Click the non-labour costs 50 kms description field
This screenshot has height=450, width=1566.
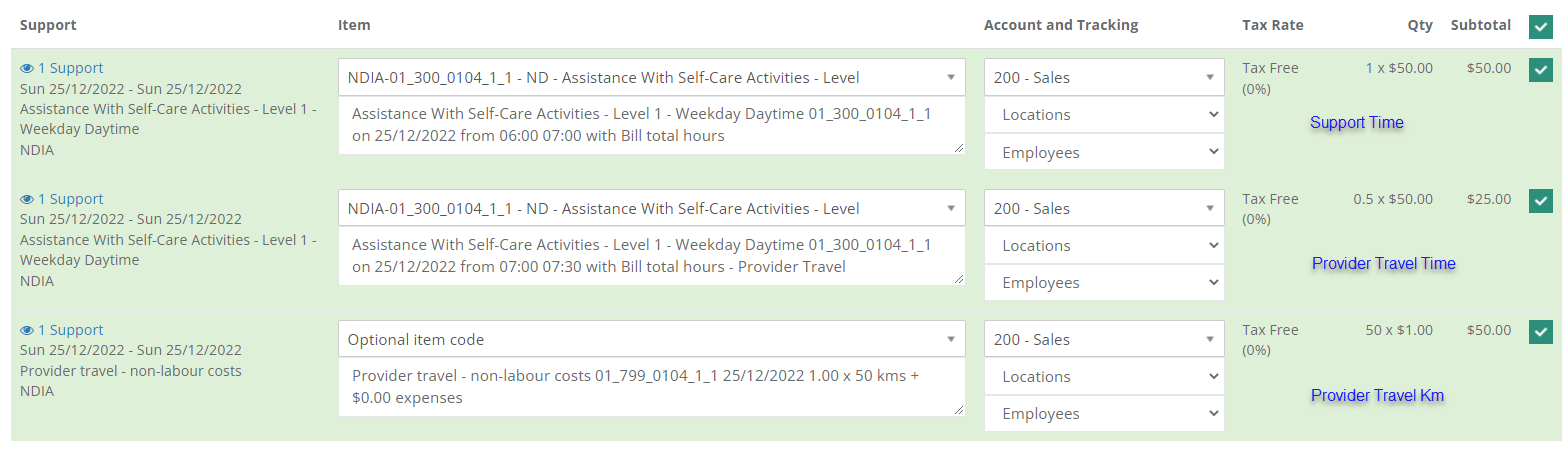pyautogui.click(x=651, y=387)
